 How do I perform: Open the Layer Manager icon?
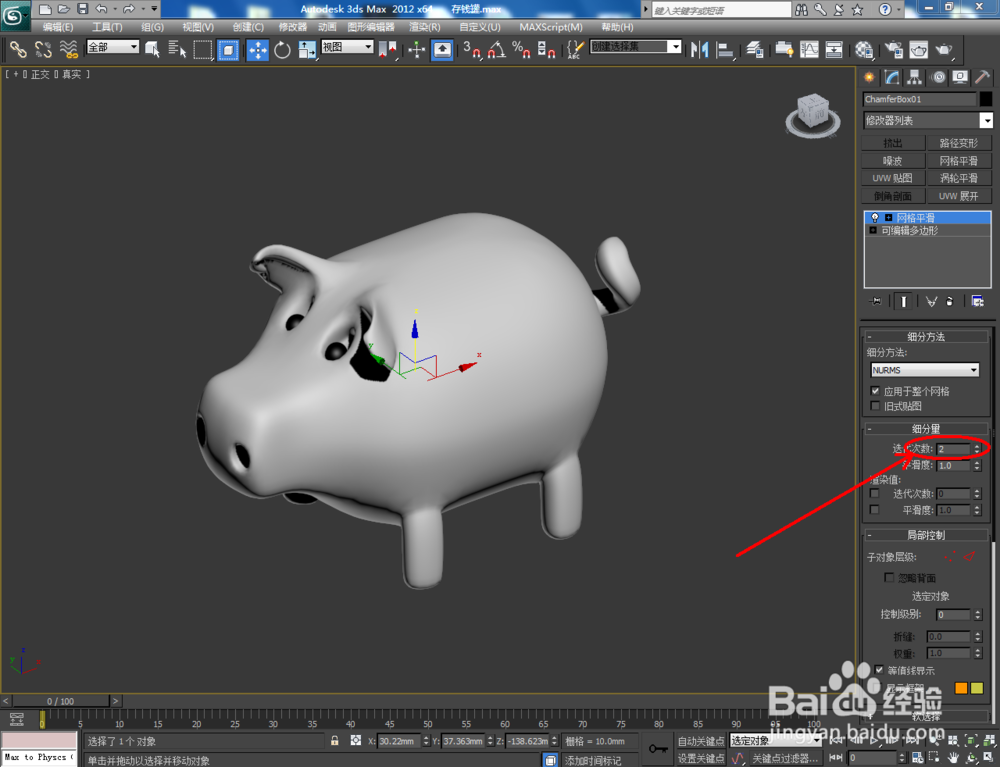click(754, 49)
